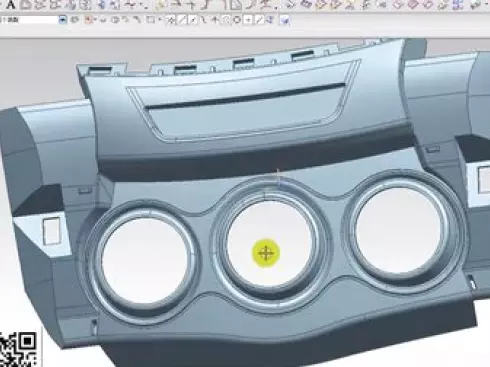Screen dimensions: 490x367
Task: Select the small rectangular cutout on left bracket
Action: tap(52, 230)
